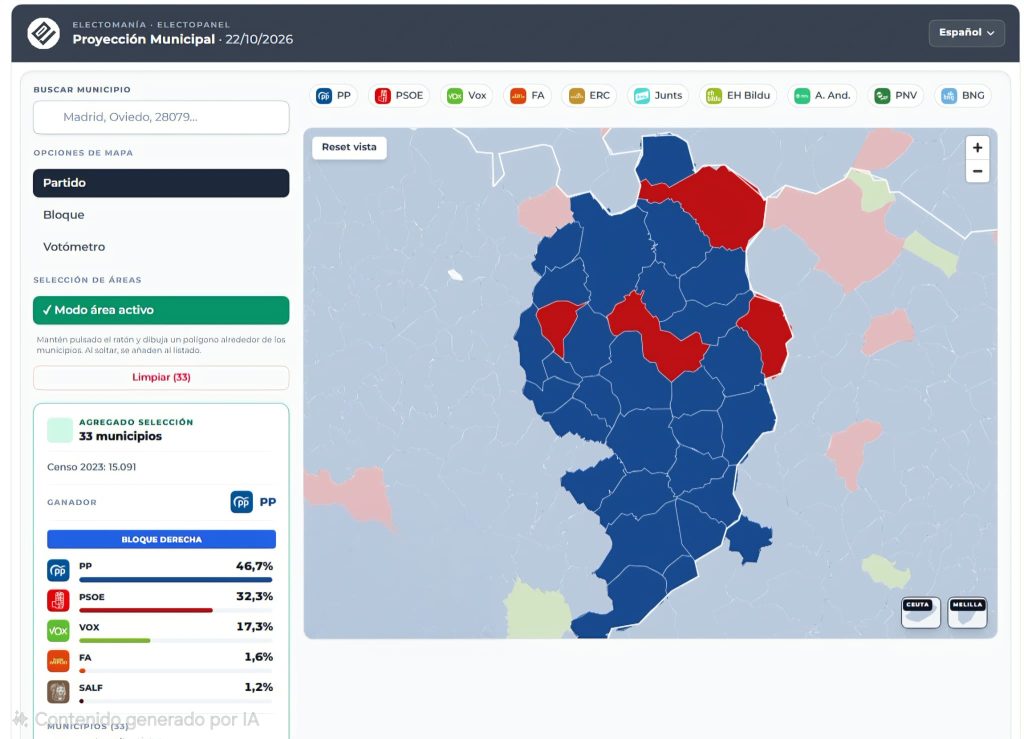Click the 33 municipios heading
Viewport: 1024px width, 739px height.
[120, 436]
